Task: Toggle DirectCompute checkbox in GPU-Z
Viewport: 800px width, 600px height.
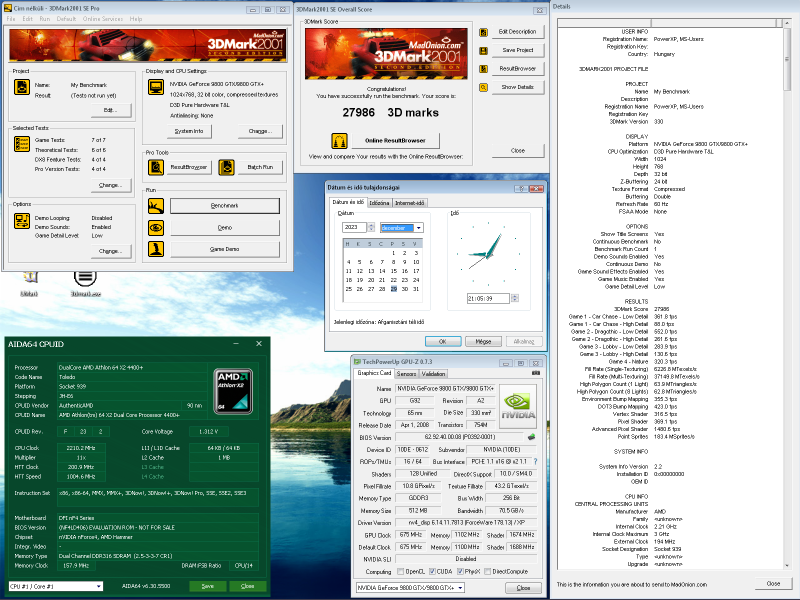Action: 487,571
